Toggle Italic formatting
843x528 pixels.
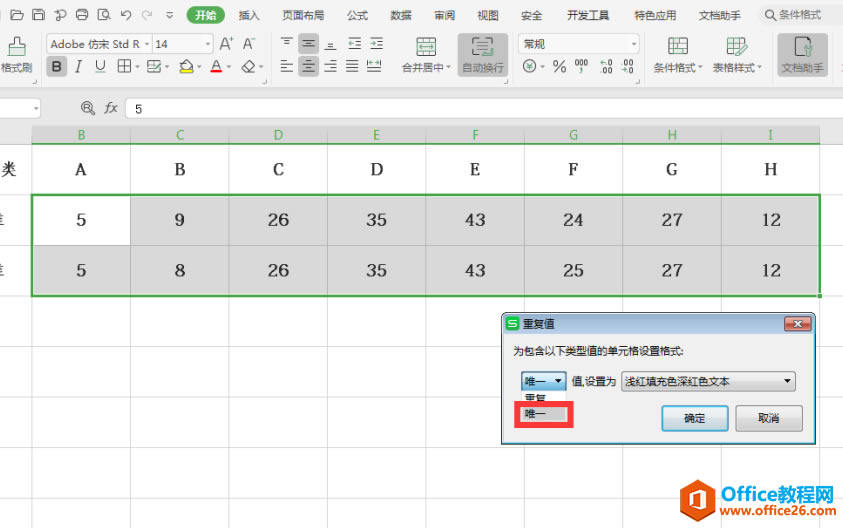pyautogui.click(x=78, y=67)
